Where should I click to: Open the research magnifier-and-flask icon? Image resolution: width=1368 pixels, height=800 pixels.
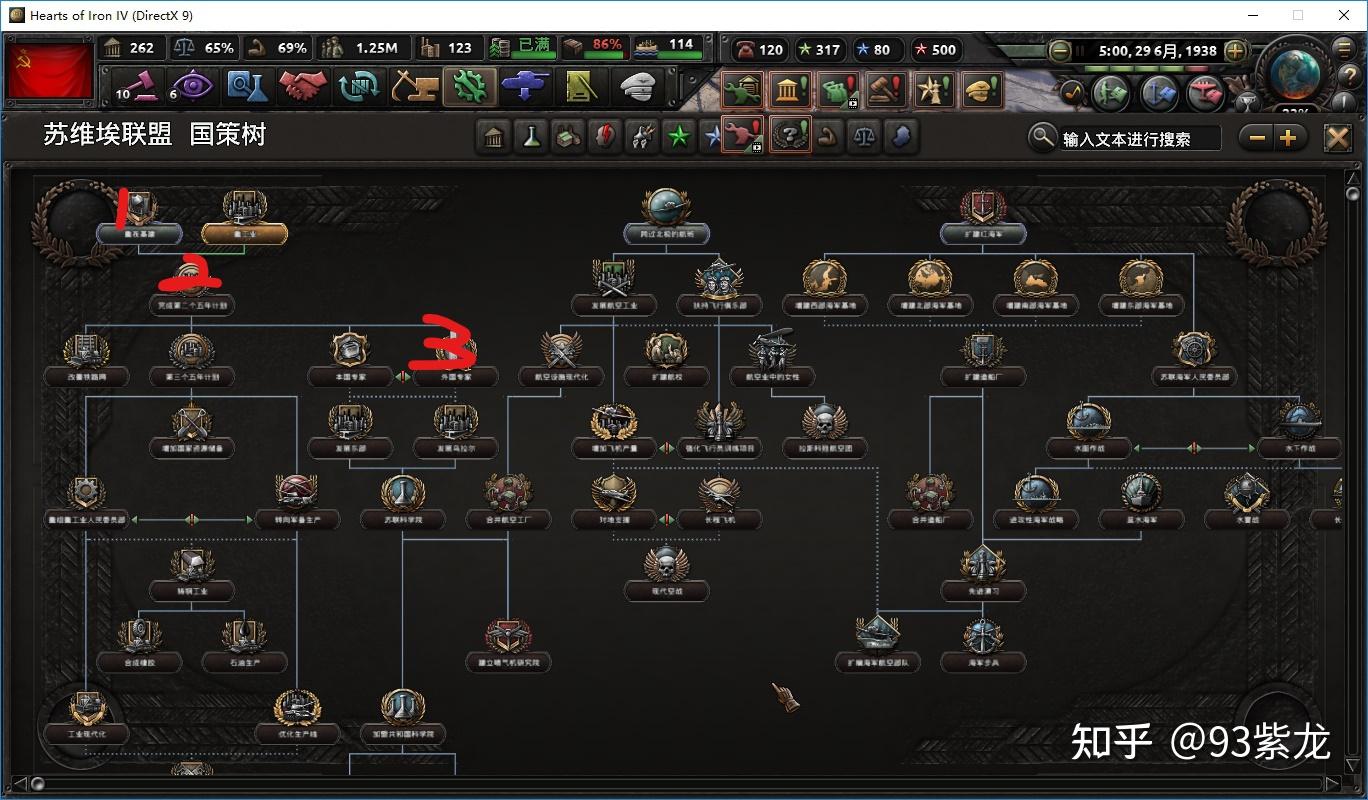(246, 87)
